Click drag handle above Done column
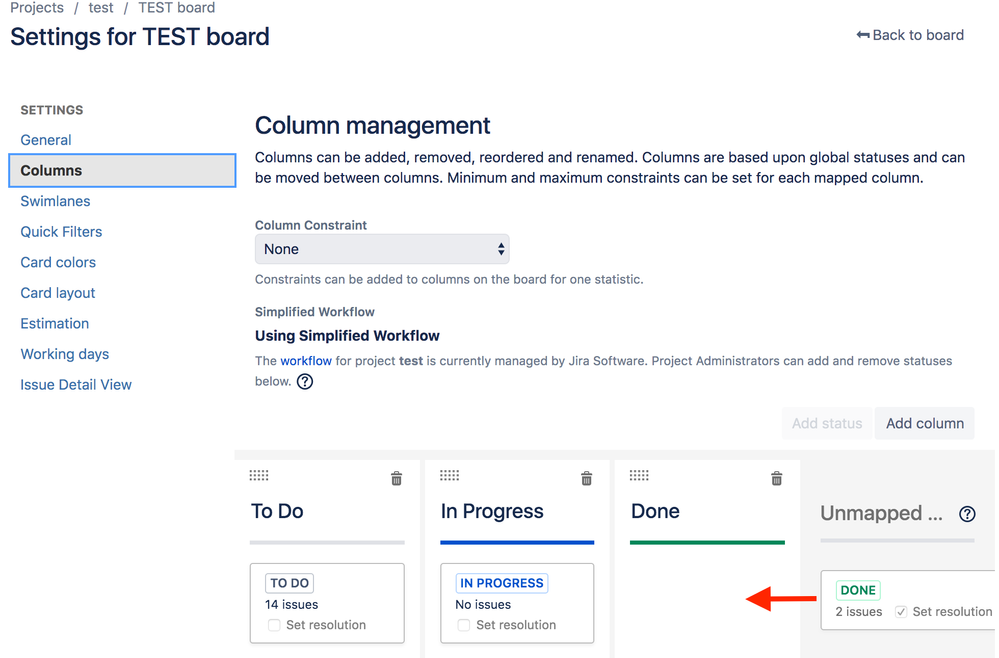The height and width of the screenshot is (658, 999). tap(639, 475)
